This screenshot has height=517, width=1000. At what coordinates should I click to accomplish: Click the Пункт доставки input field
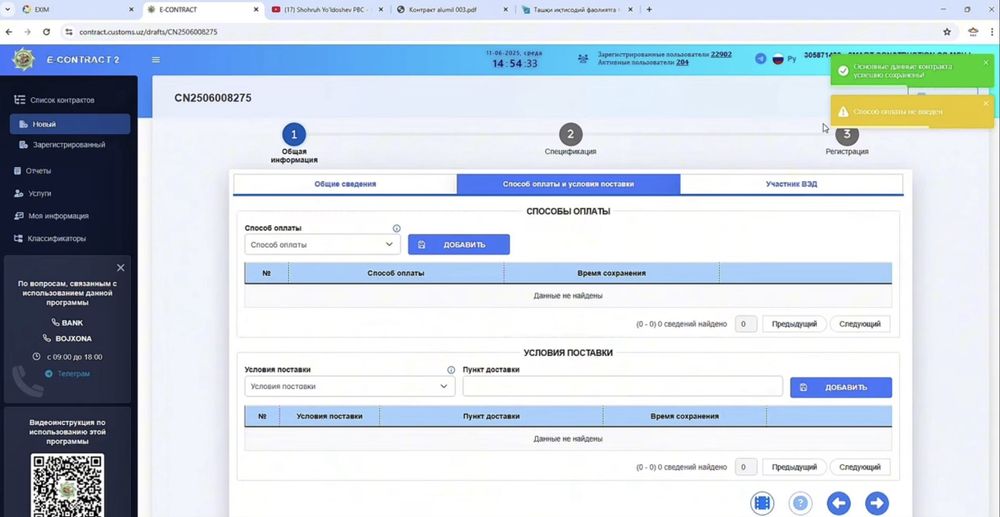(x=622, y=386)
